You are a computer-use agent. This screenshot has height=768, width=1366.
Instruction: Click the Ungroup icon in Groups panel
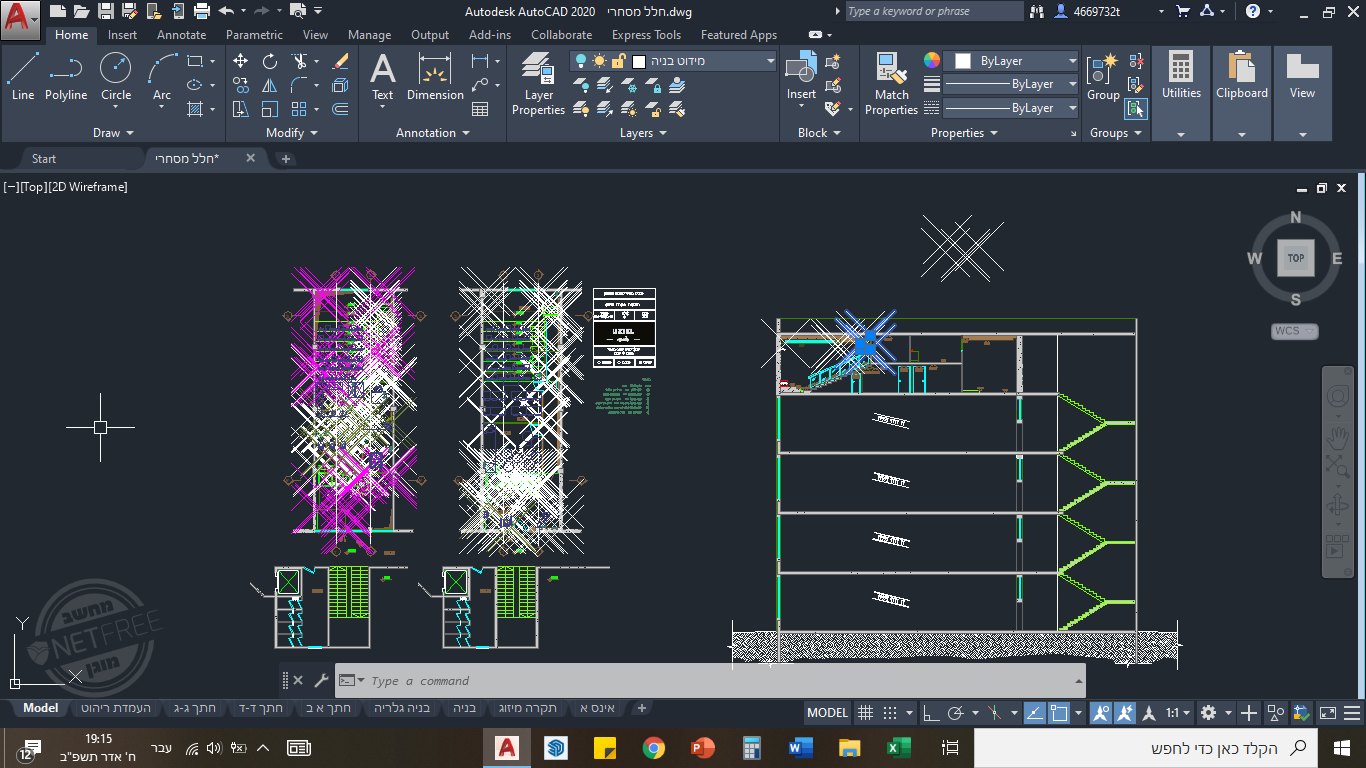pyautogui.click(x=1136, y=61)
